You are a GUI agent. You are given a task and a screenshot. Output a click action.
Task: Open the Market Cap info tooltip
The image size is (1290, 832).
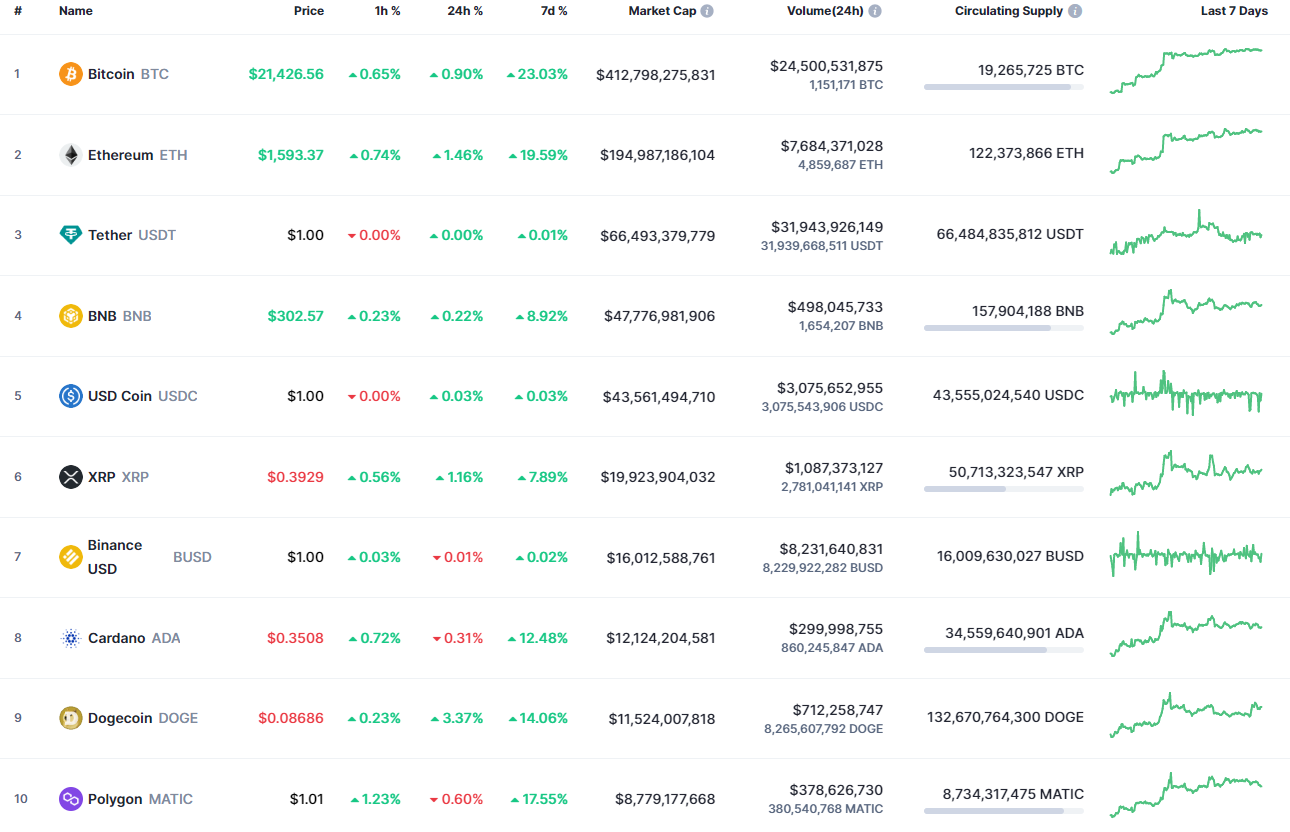coord(708,11)
